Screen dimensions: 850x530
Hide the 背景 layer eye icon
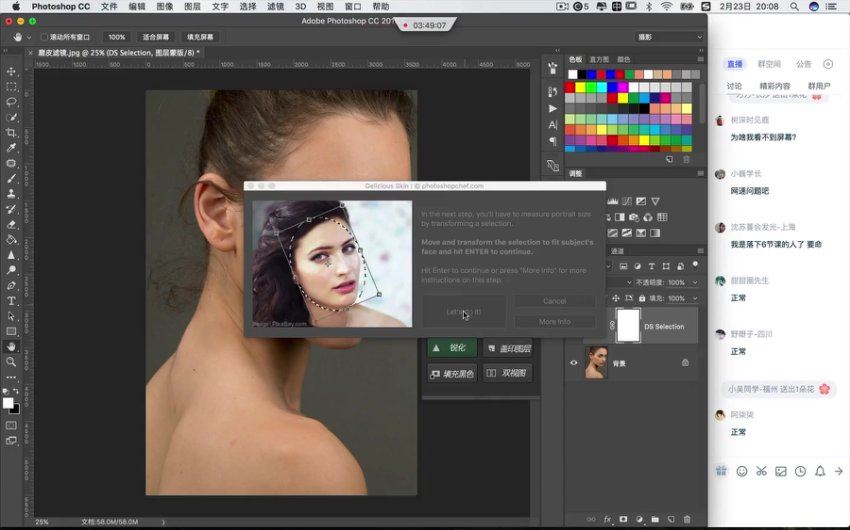tap(574, 363)
